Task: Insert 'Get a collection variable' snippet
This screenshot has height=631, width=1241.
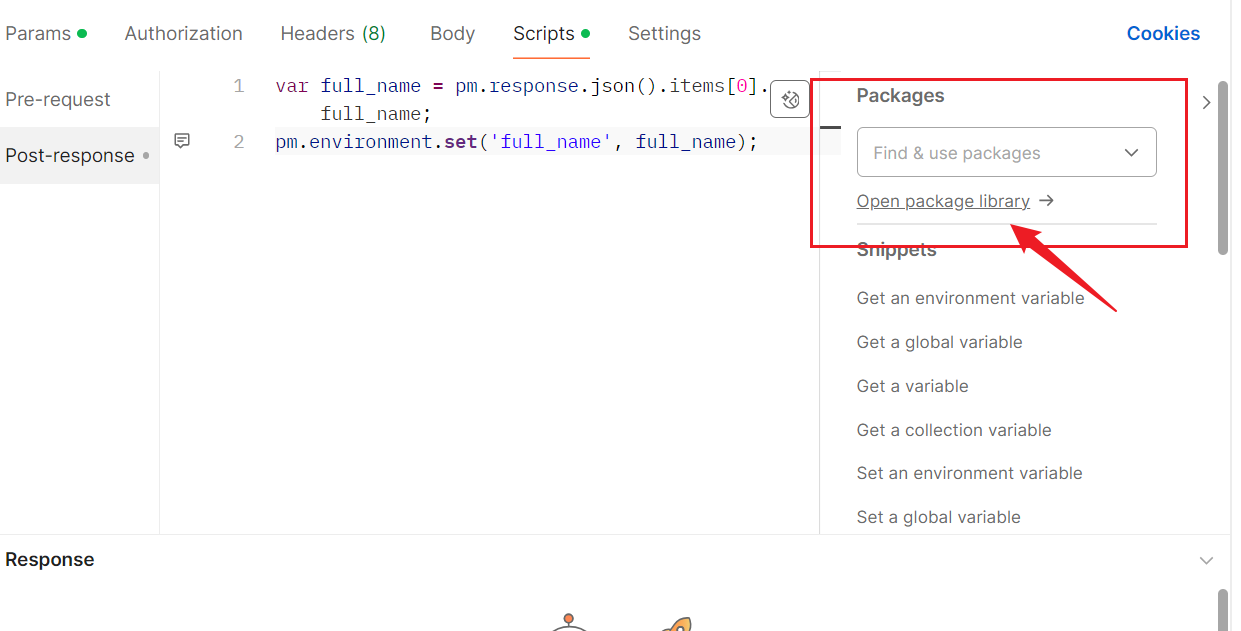Action: point(954,430)
